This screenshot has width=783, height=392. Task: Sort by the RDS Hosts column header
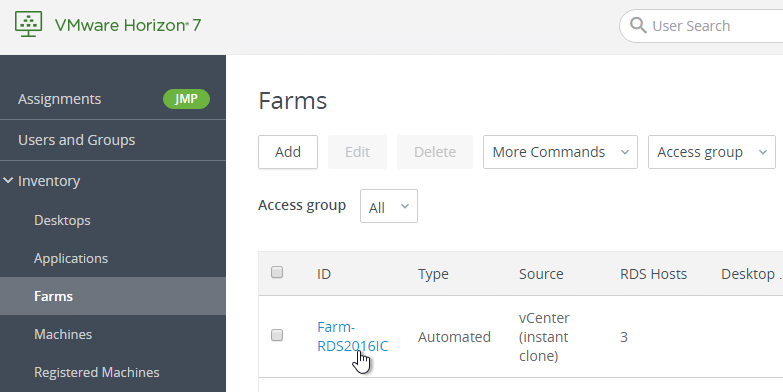click(x=653, y=274)
